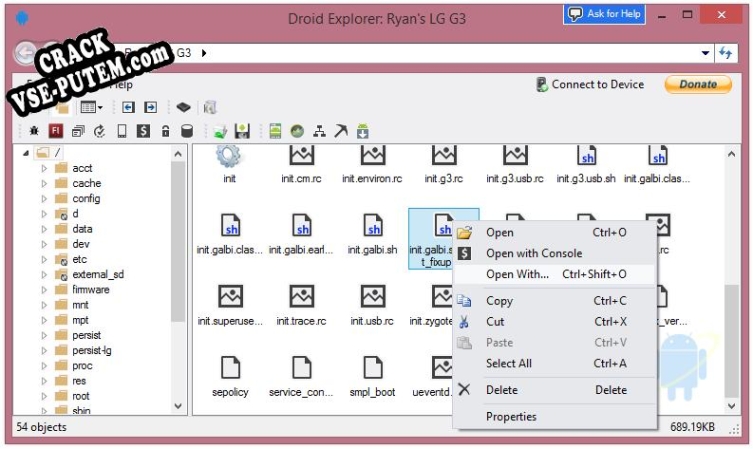
Task: Click the phone device icon
Action: tap(122, 131)
